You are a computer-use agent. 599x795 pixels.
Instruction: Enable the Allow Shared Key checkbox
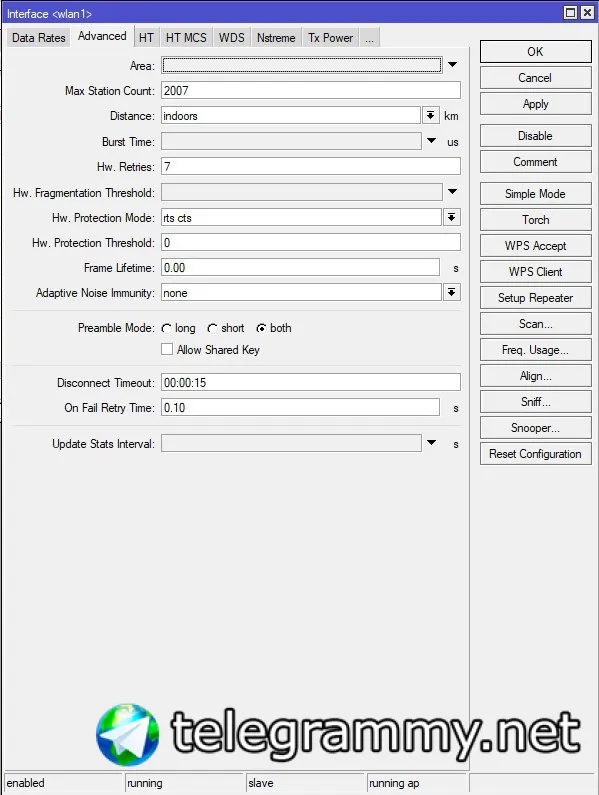click(167, 349)
